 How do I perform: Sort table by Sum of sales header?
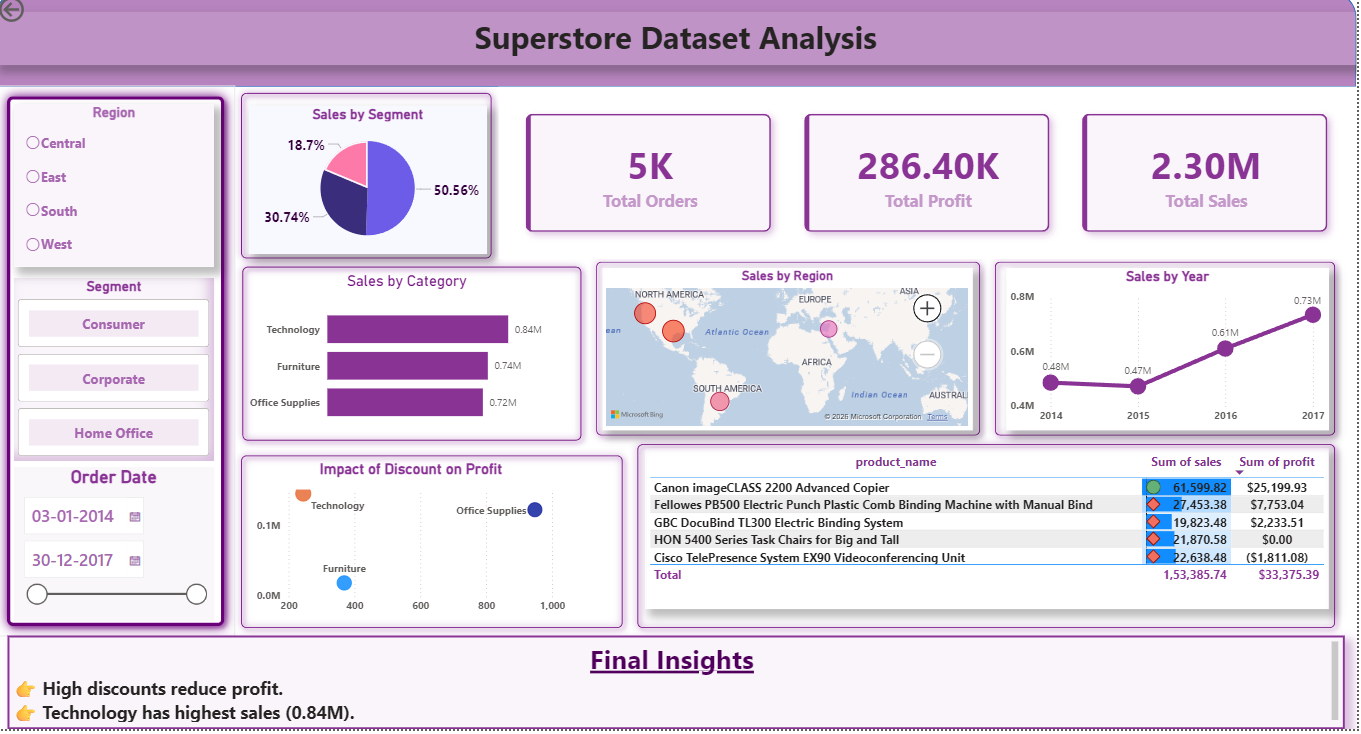1186,462
